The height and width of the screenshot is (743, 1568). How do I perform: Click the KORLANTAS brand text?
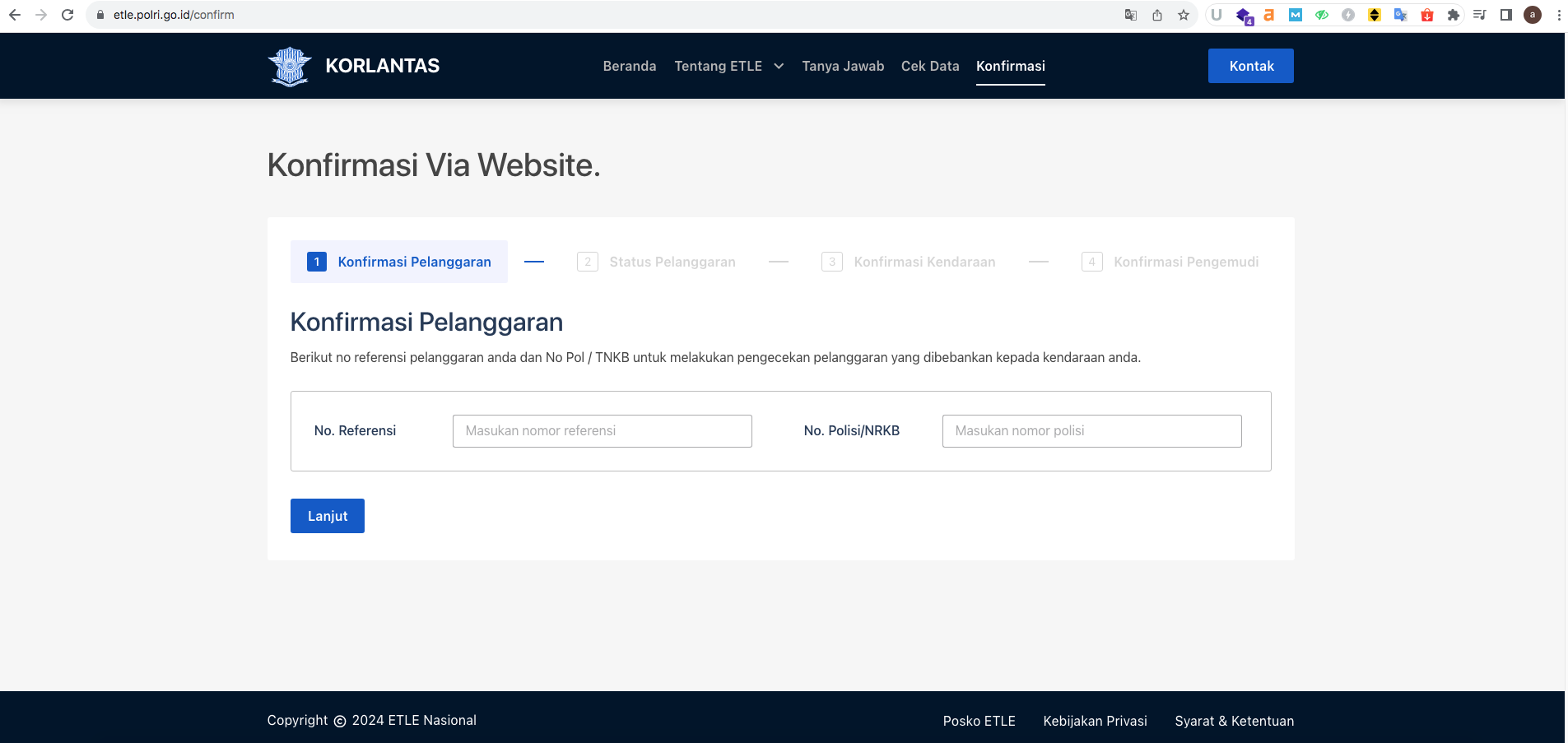click(383, 66)
